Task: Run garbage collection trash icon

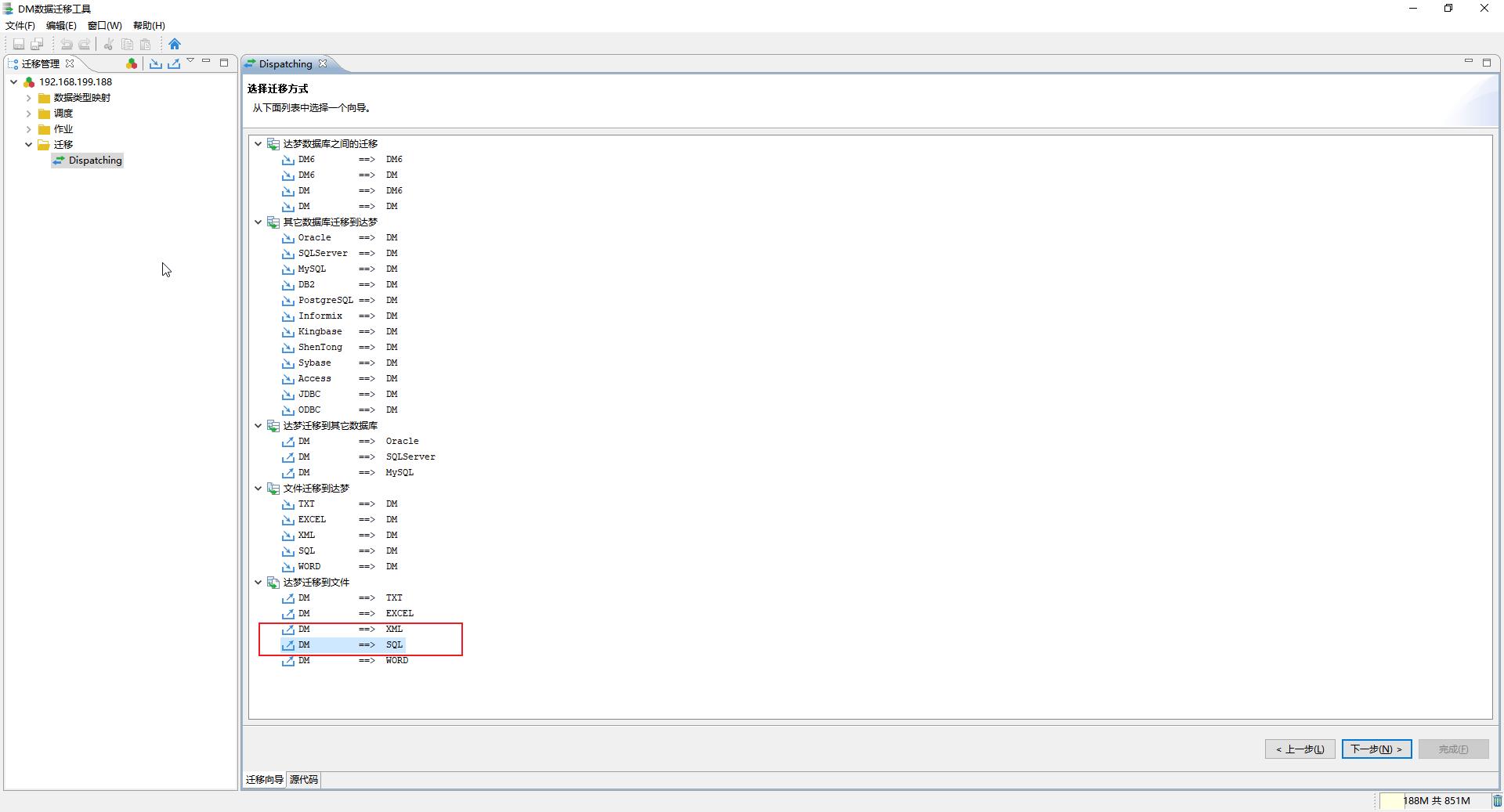Action: click(1497, 800)
